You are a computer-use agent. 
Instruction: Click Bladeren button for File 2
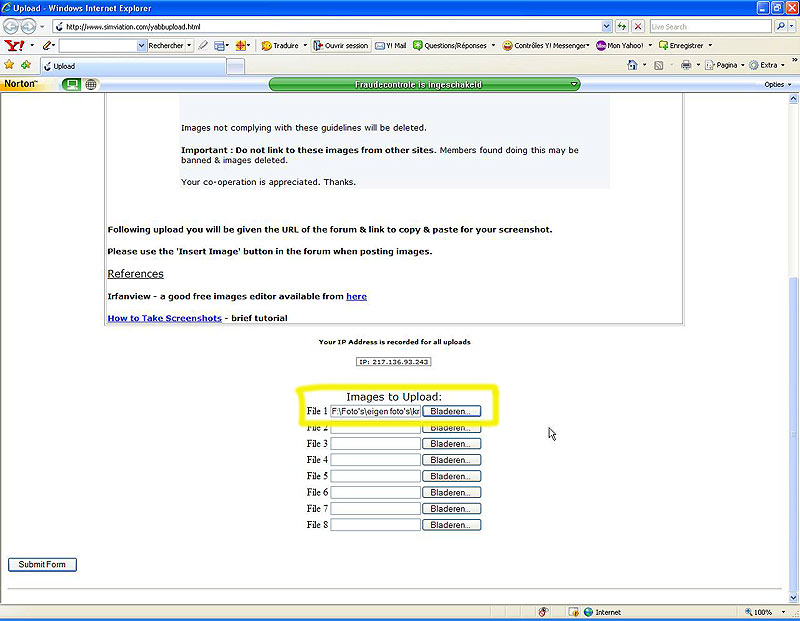click(x=451, y=428)
